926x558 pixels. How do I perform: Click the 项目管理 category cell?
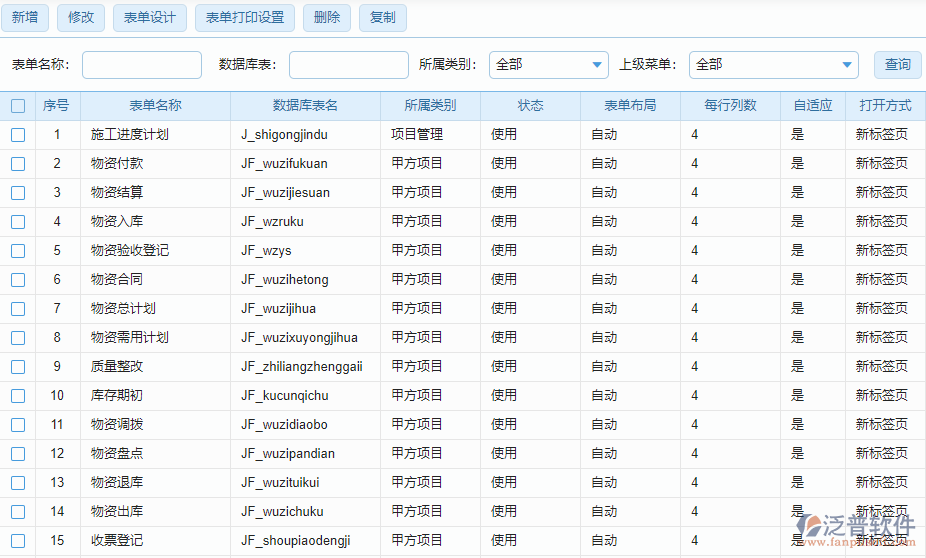tap(431, 135)
